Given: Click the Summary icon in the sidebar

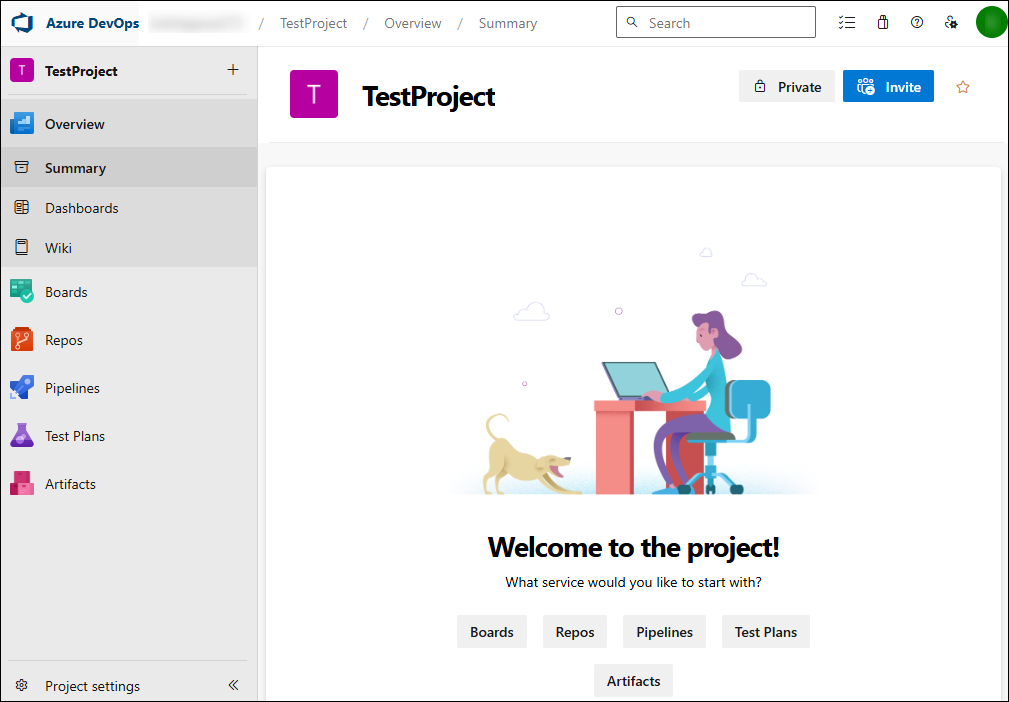Looking at the screenshot, I should [x=22, y=167].
